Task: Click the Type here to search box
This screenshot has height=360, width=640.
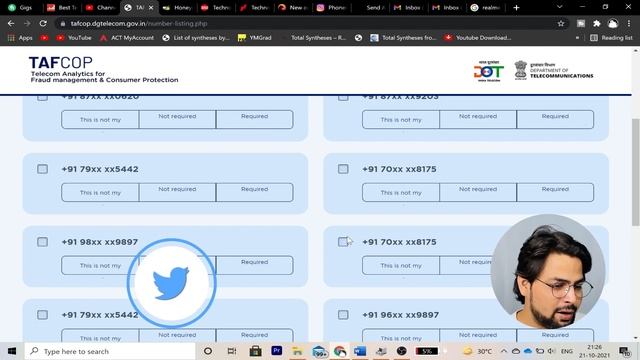Action: 110,351
